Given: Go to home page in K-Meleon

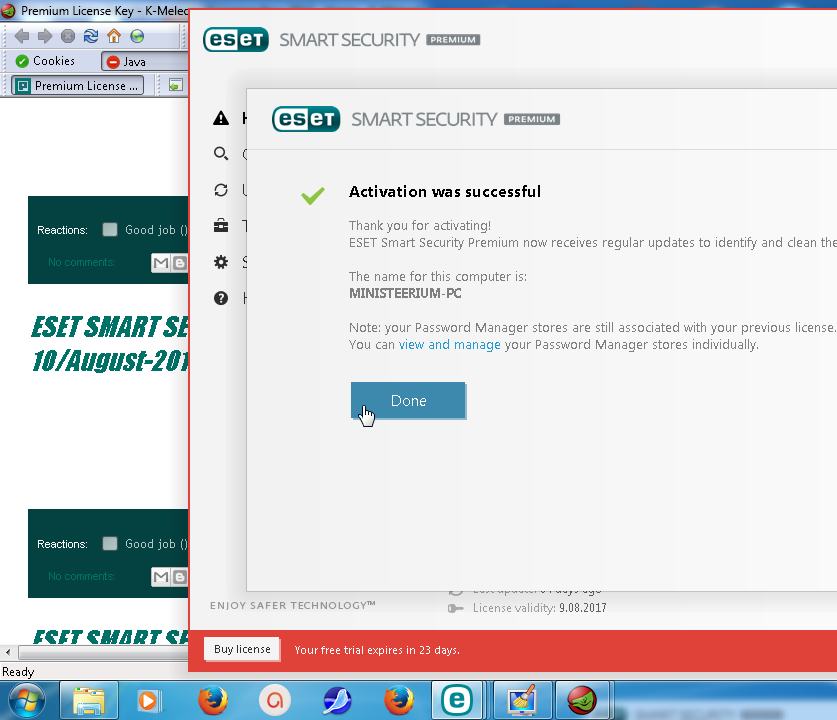Looking at the screenshot, I should (114, 36).
